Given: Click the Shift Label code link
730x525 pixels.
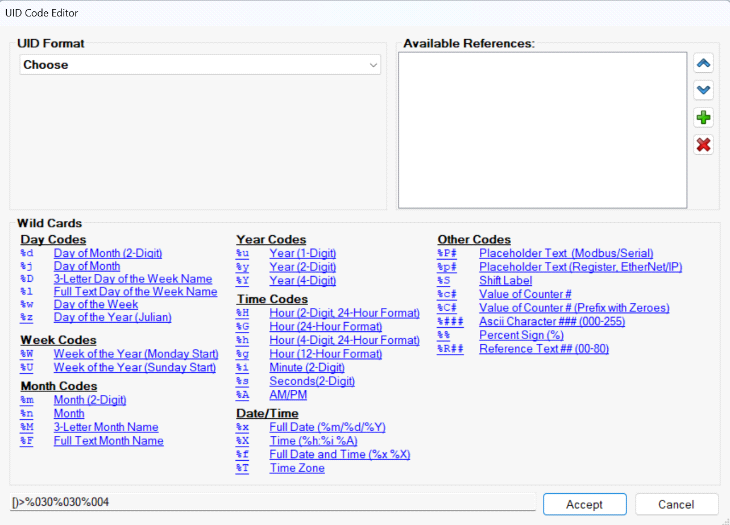Looking at the screenshot, I should [505, 281].
